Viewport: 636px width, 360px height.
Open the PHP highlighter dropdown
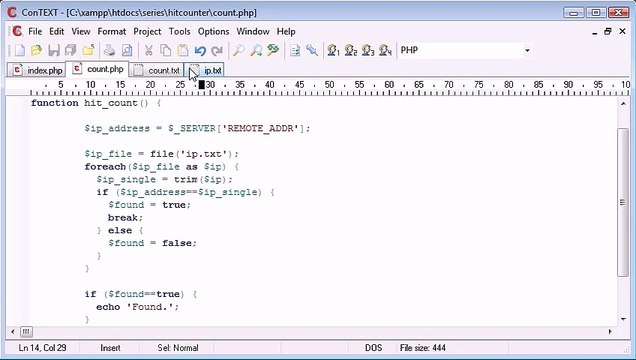(527, 50)
